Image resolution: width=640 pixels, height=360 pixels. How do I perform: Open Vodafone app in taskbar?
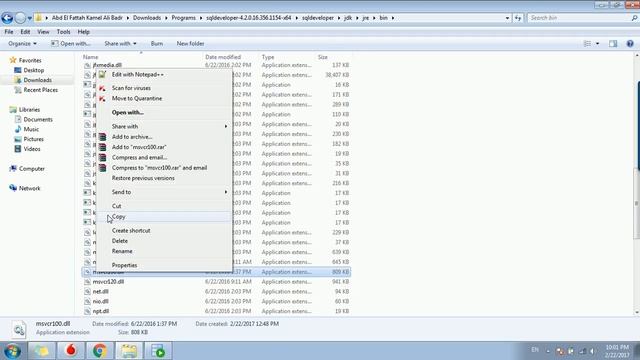tap(71, 351)
